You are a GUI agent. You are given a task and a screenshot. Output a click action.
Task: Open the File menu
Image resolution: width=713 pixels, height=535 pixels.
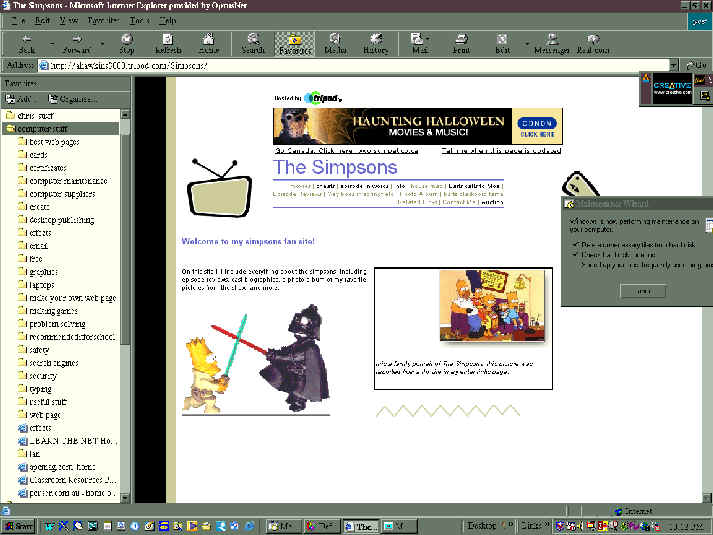click(18, 20)
